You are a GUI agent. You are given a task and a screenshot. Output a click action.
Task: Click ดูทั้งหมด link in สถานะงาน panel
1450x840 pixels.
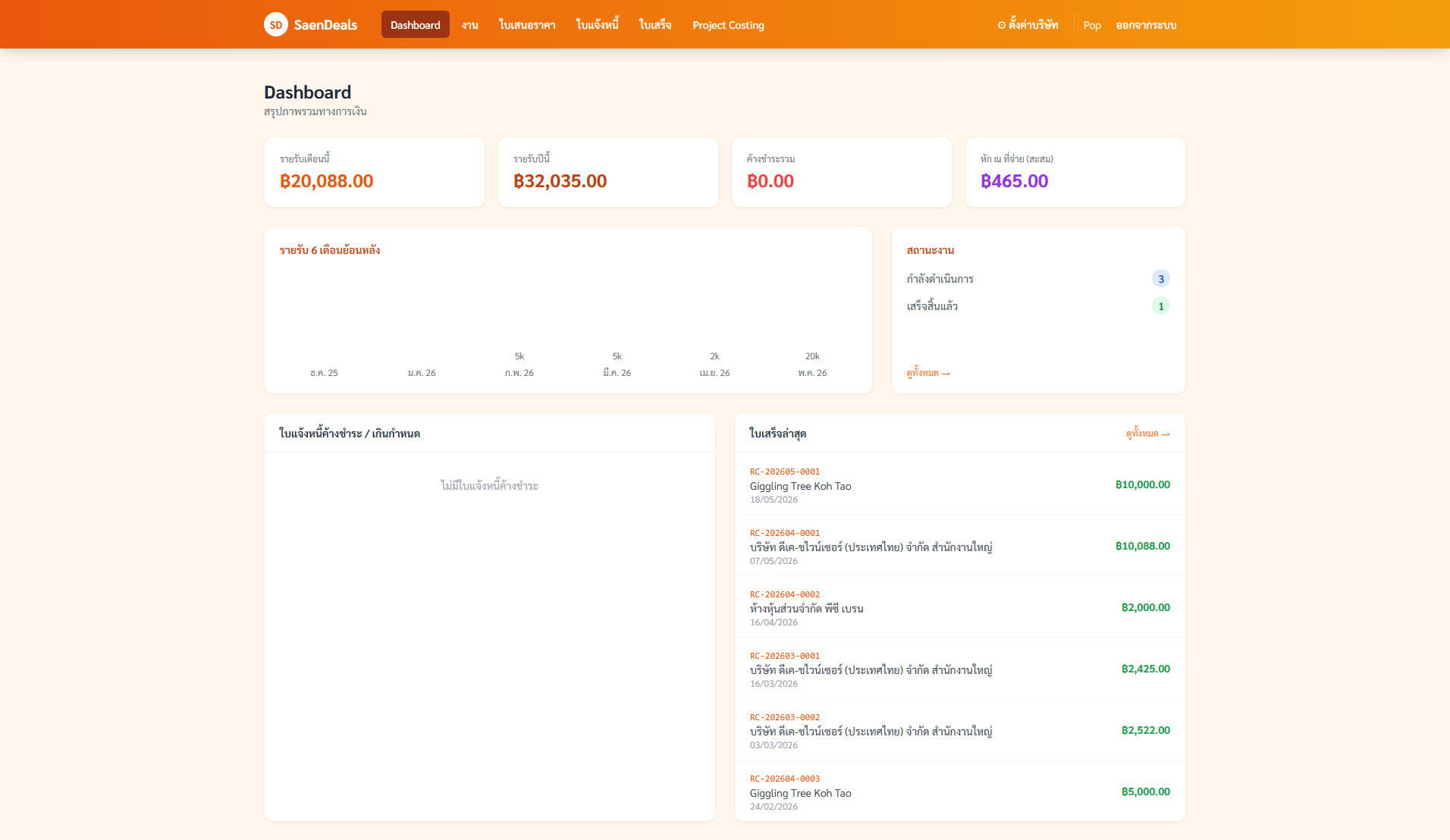928,373
